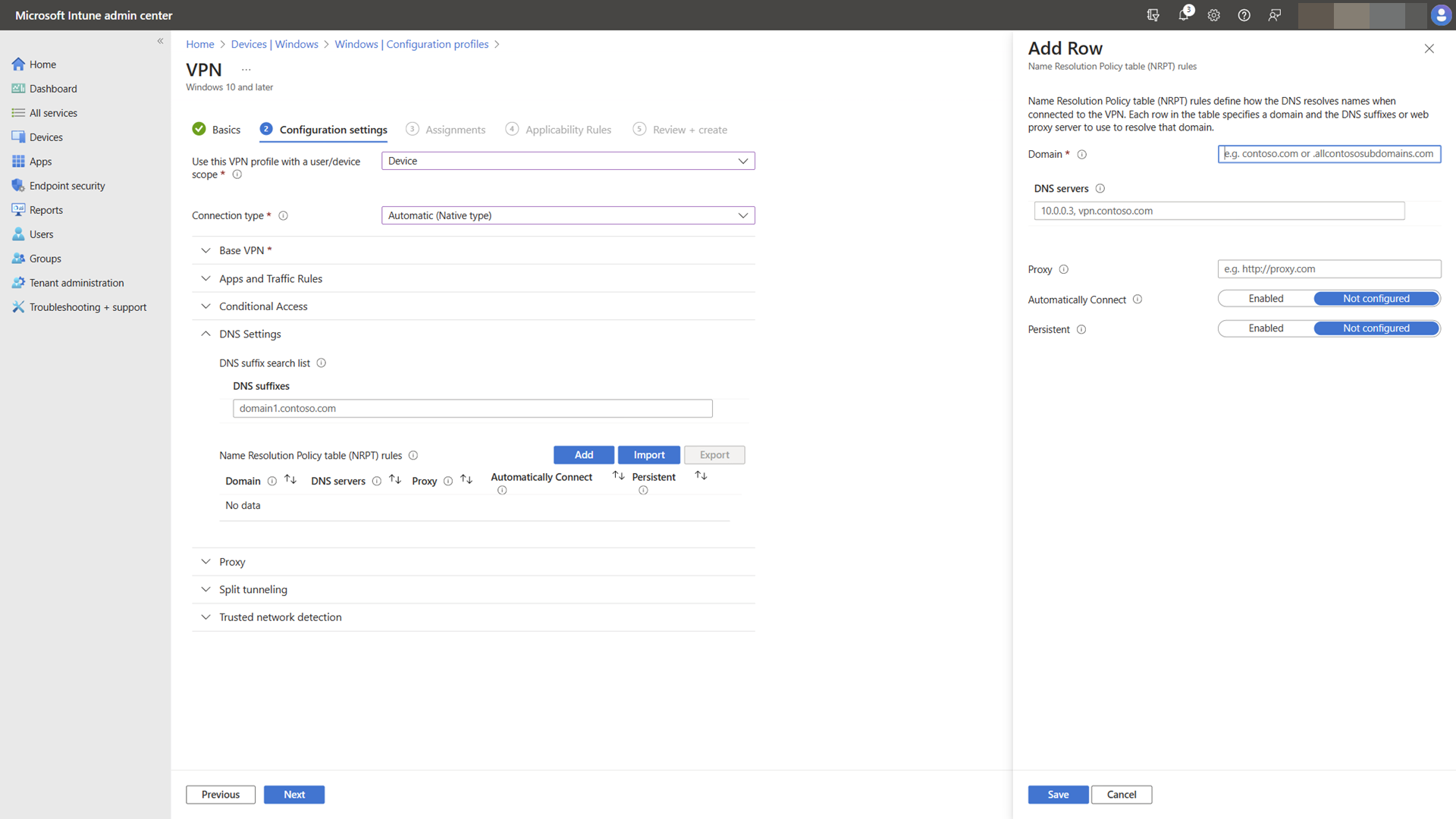The image size is (1456, 819).
Task: Click Cancel button in Add Row panel
Action: tap(1122, 795)
